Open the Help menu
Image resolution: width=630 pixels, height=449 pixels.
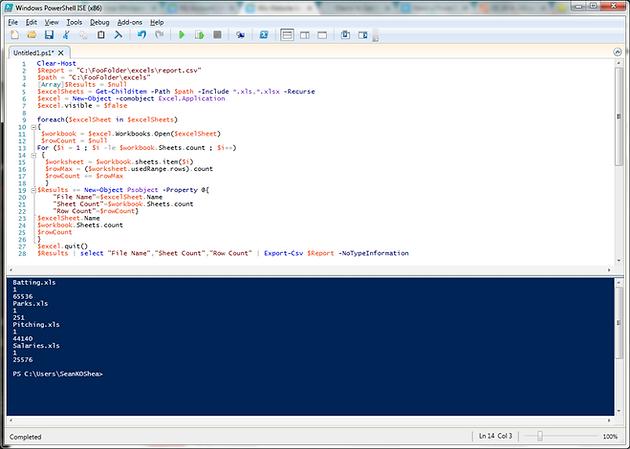pyautogui.click(x=157, y=22)
